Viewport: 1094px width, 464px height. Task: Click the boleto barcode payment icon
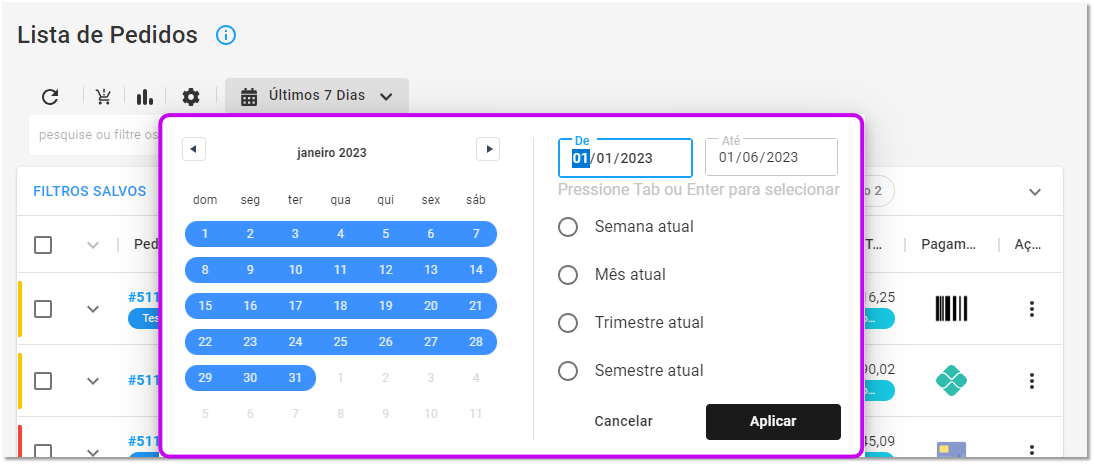click(952, 308)
